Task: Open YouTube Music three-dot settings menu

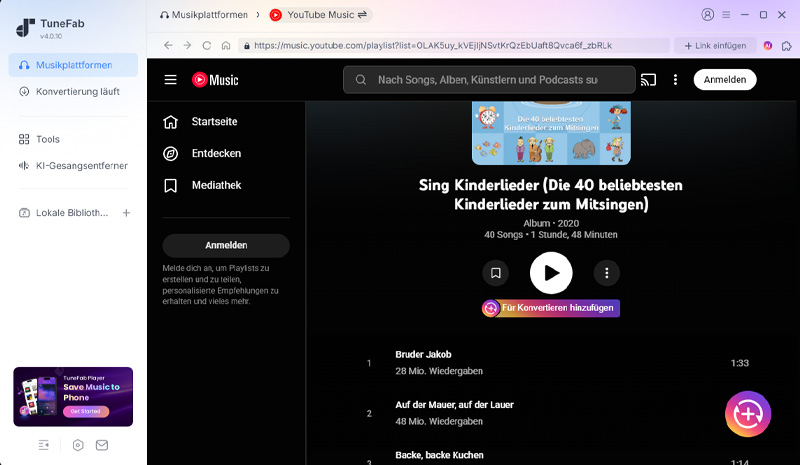Action: 675,80
